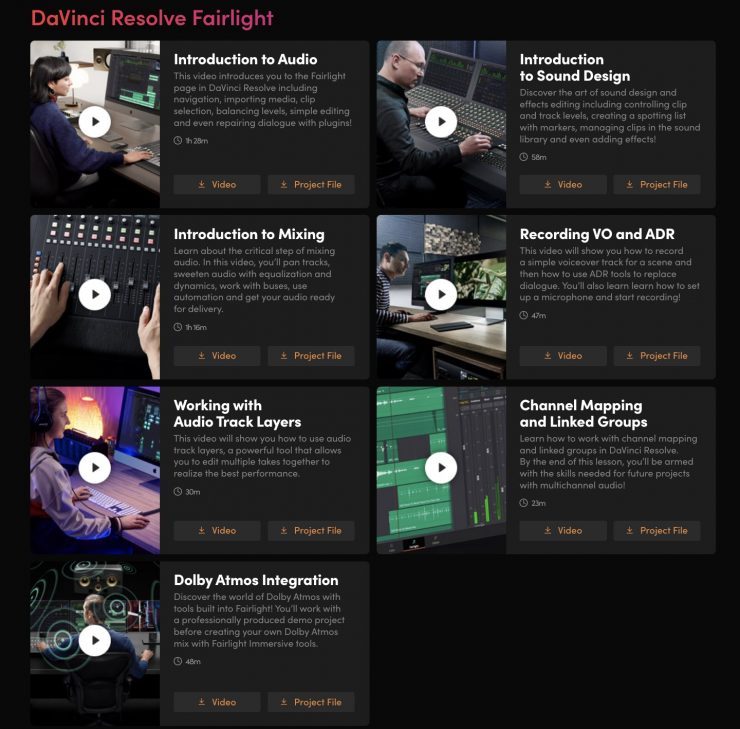740x729 pixels.
Task: Download Project File for Channel Mapping lesson
Action: coord(657,531)
